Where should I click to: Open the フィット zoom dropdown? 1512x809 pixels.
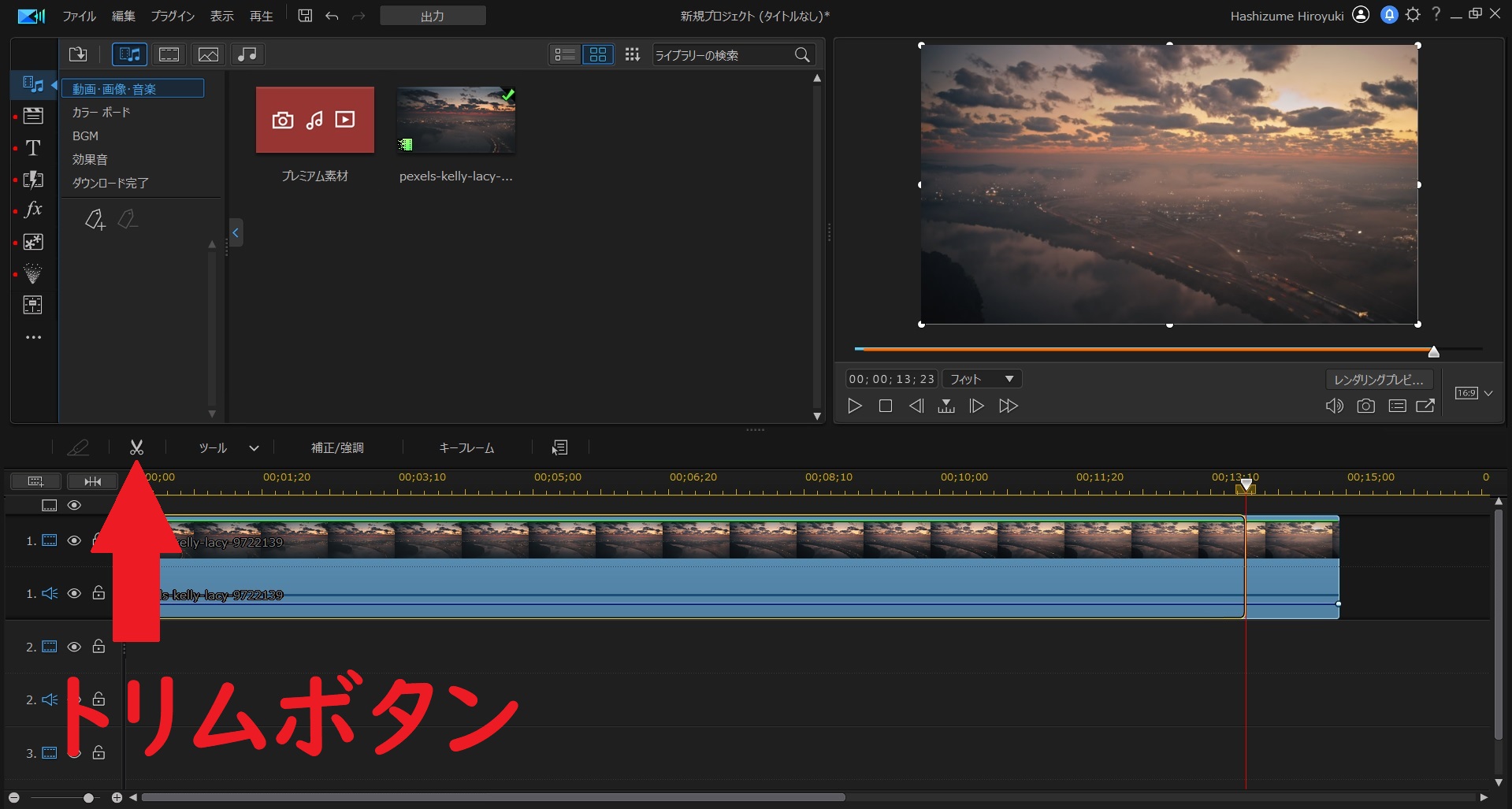coord(982,379)
